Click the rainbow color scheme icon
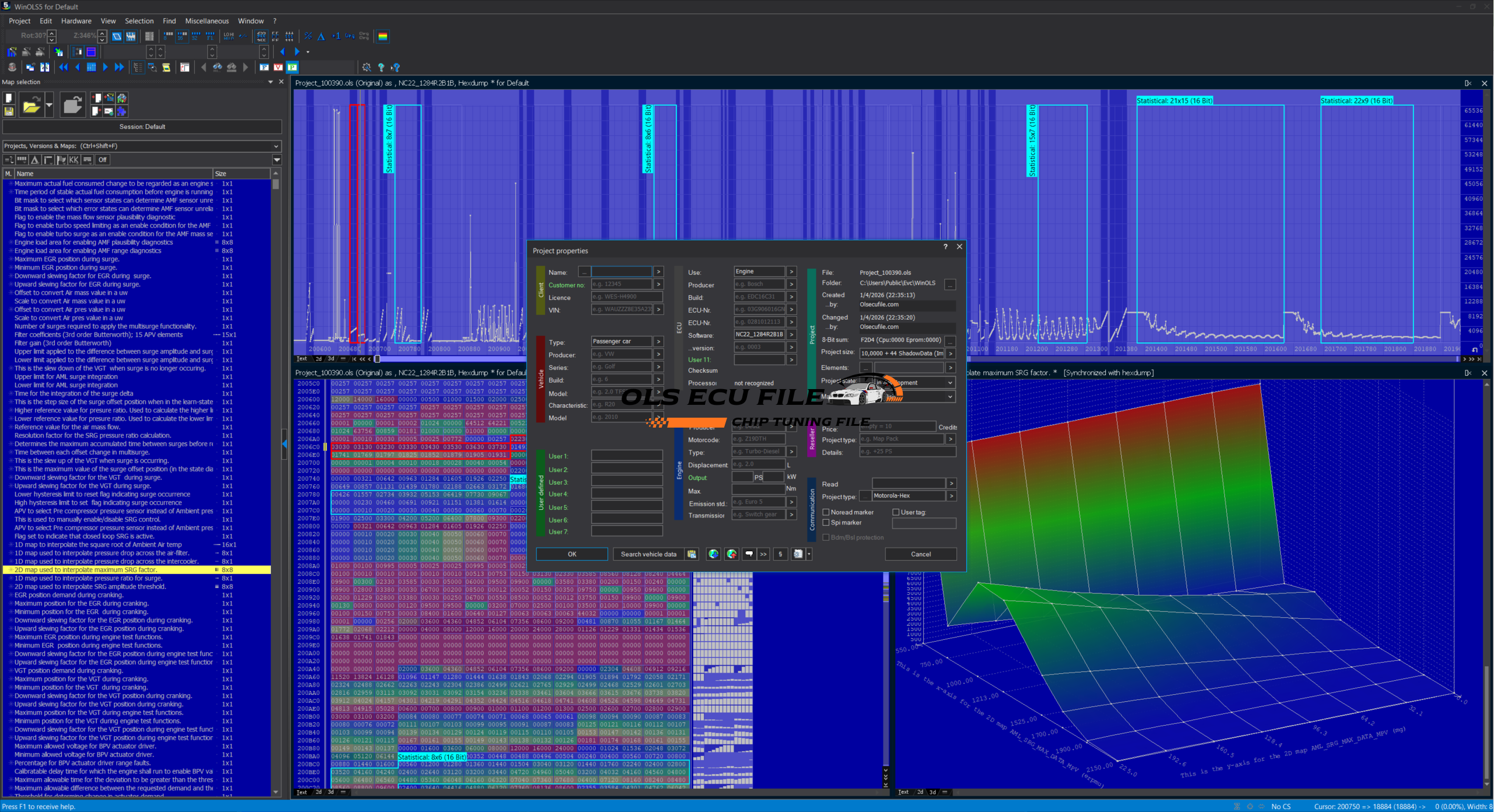The width and height of the screenshot is (1494, 812). click(383, 36)
